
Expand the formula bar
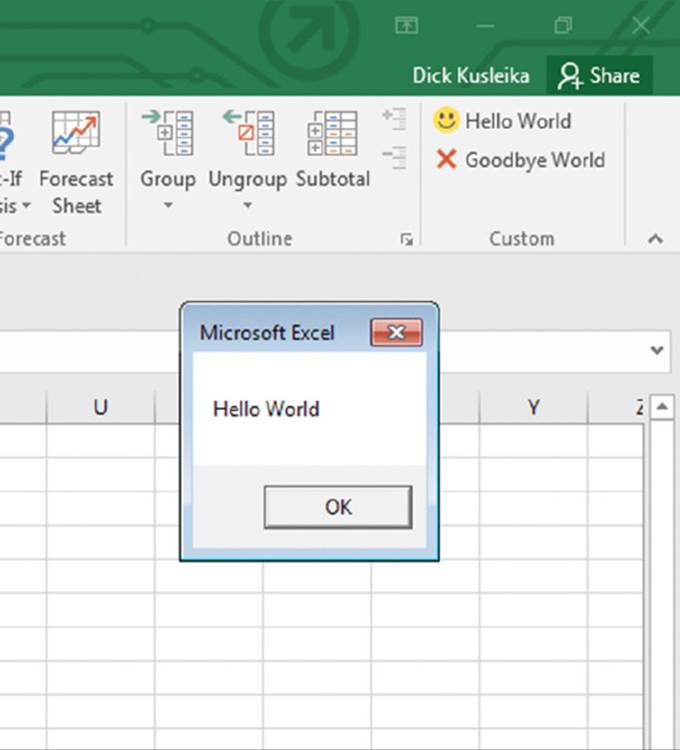(x=657, y=350)
